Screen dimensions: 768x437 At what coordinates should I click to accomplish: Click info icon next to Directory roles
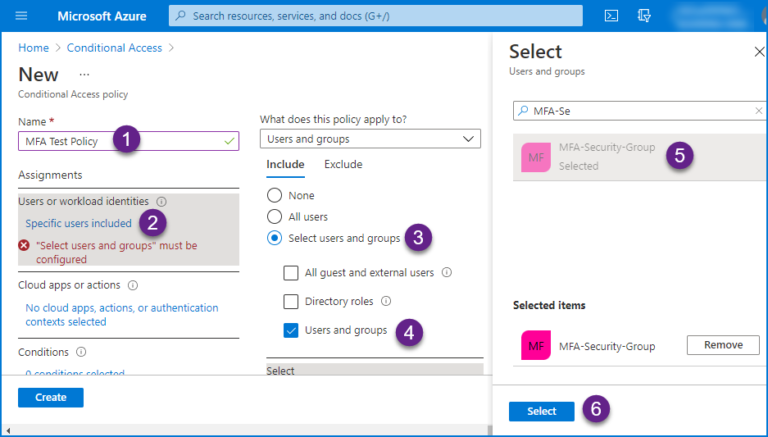click(x=386, y=301)
